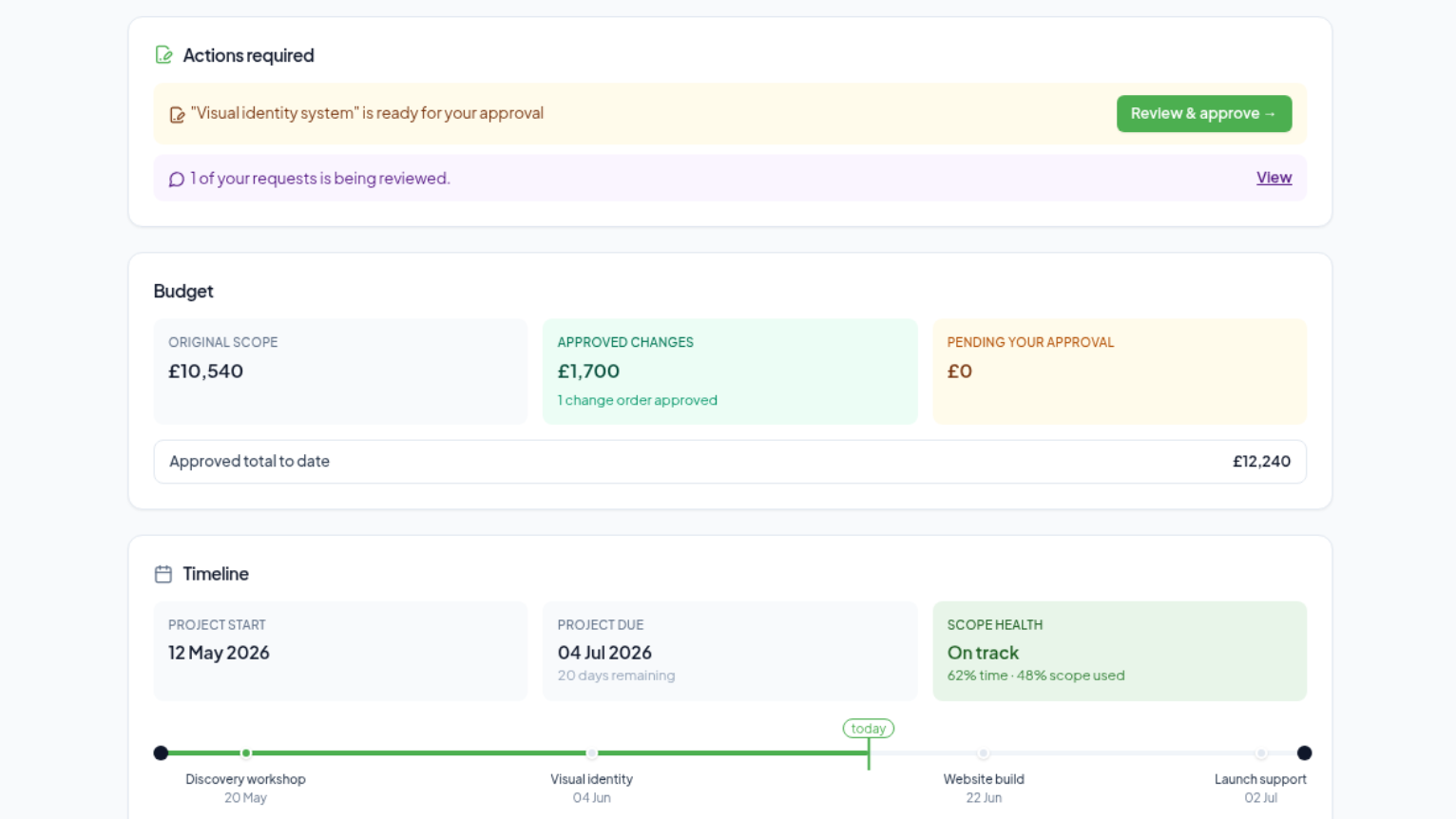
Task: Select the Launch support milestone dot
Action: (x=1261, y=753)
